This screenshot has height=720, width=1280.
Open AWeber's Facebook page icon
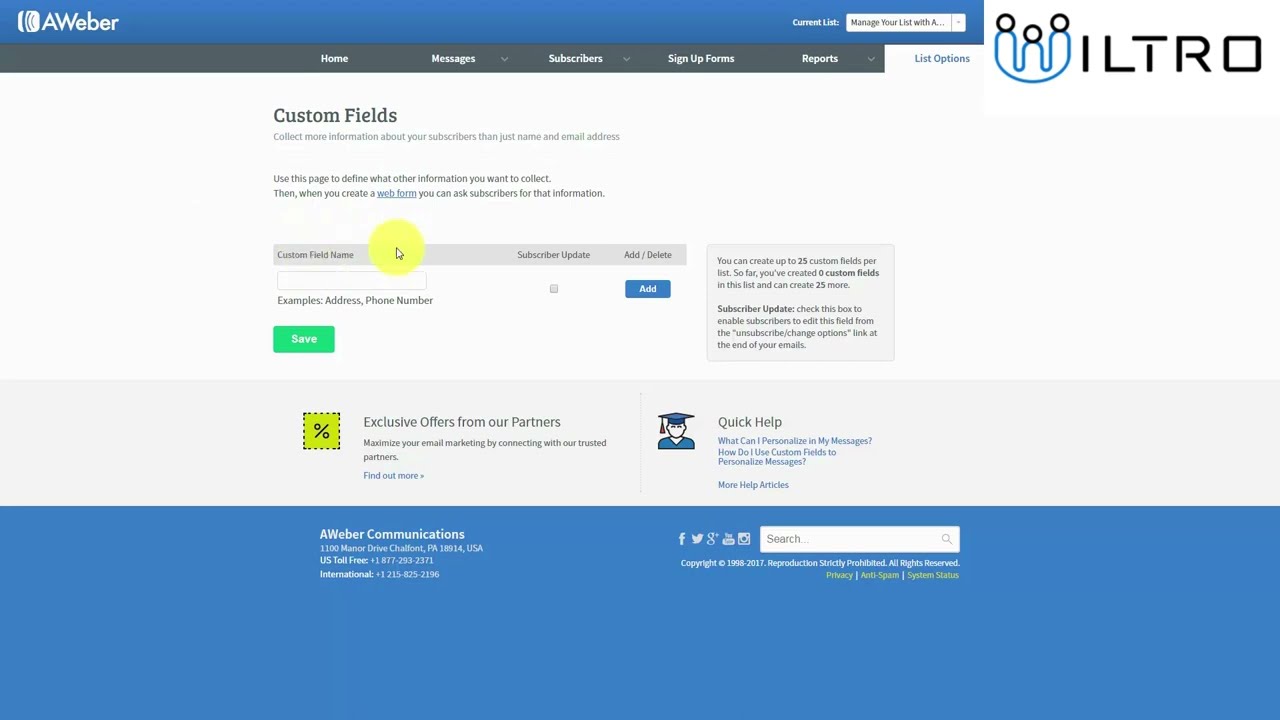click(682, 539)
